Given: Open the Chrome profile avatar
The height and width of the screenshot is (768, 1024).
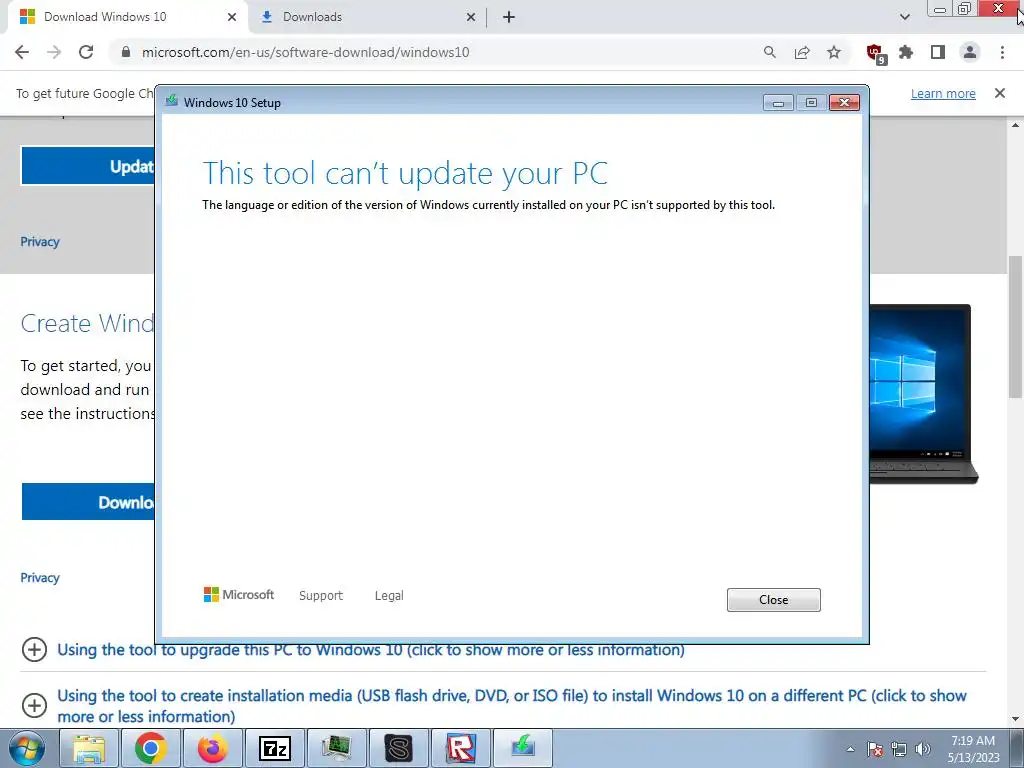Looking at the screenshot, I should (970, 52).
